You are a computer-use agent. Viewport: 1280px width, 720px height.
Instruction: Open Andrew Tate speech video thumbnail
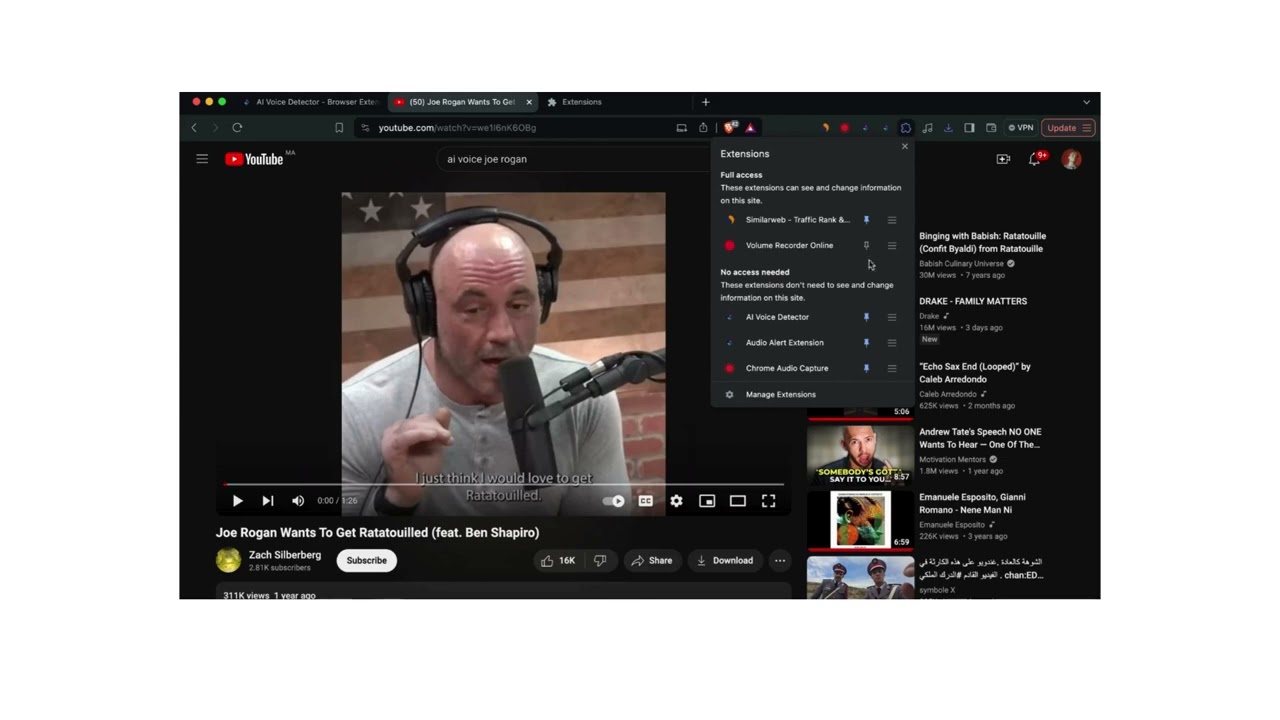coord(860,455)
